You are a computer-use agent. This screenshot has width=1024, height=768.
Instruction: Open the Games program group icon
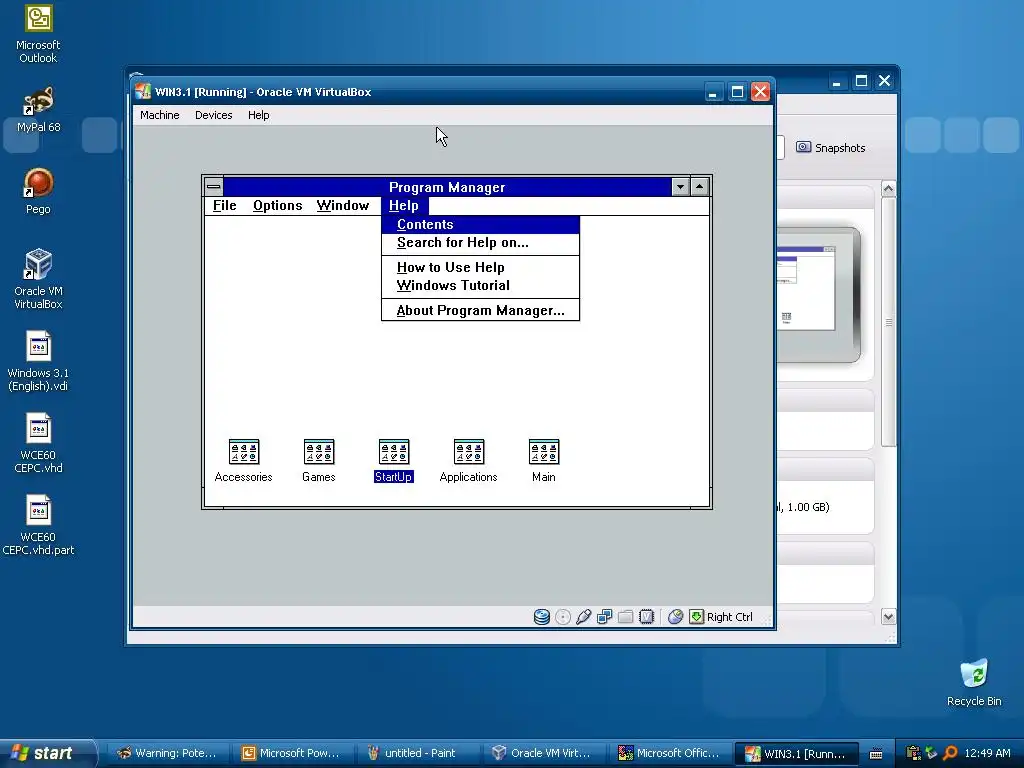tap(319, 452)
